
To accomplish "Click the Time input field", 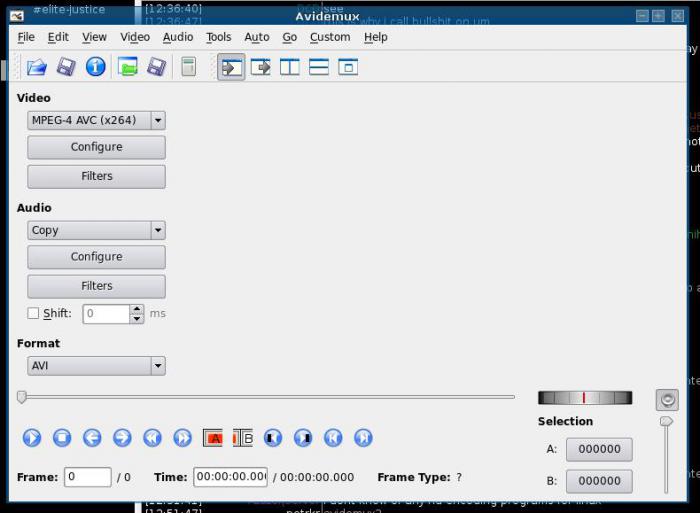I will tap(230, 477).
